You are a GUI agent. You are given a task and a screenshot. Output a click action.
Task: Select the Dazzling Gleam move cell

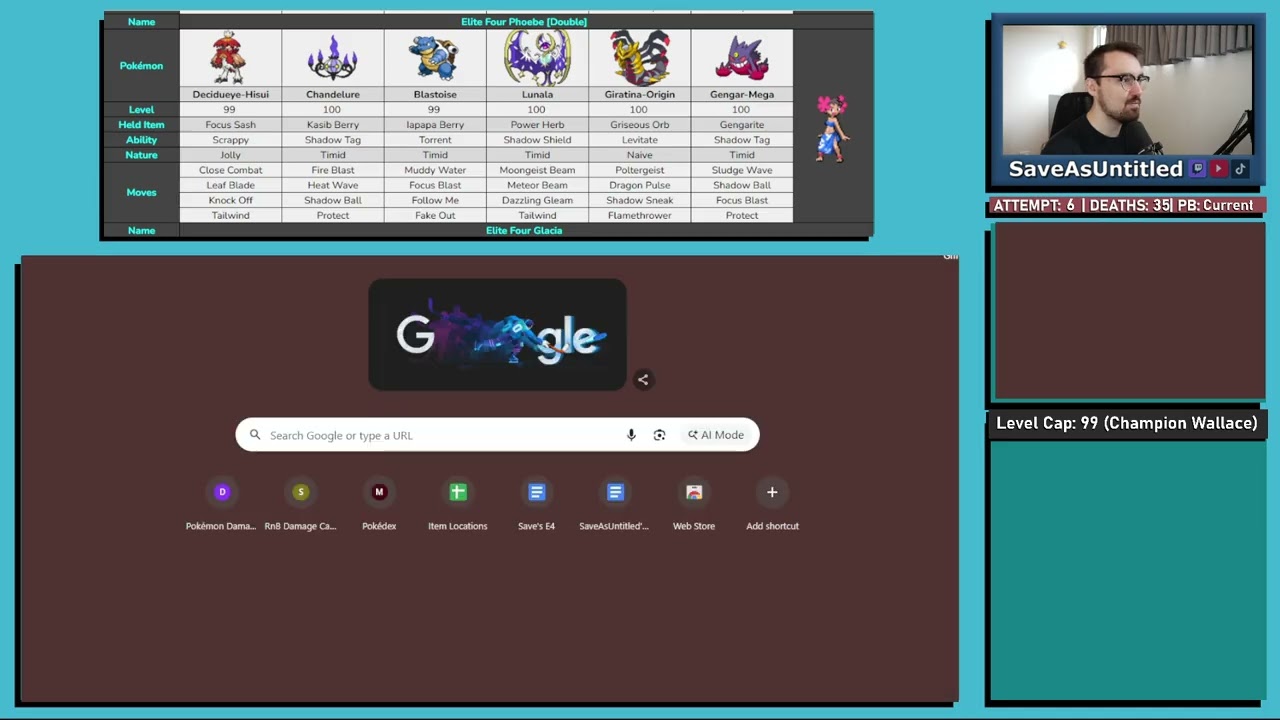[x=537, y=200]
